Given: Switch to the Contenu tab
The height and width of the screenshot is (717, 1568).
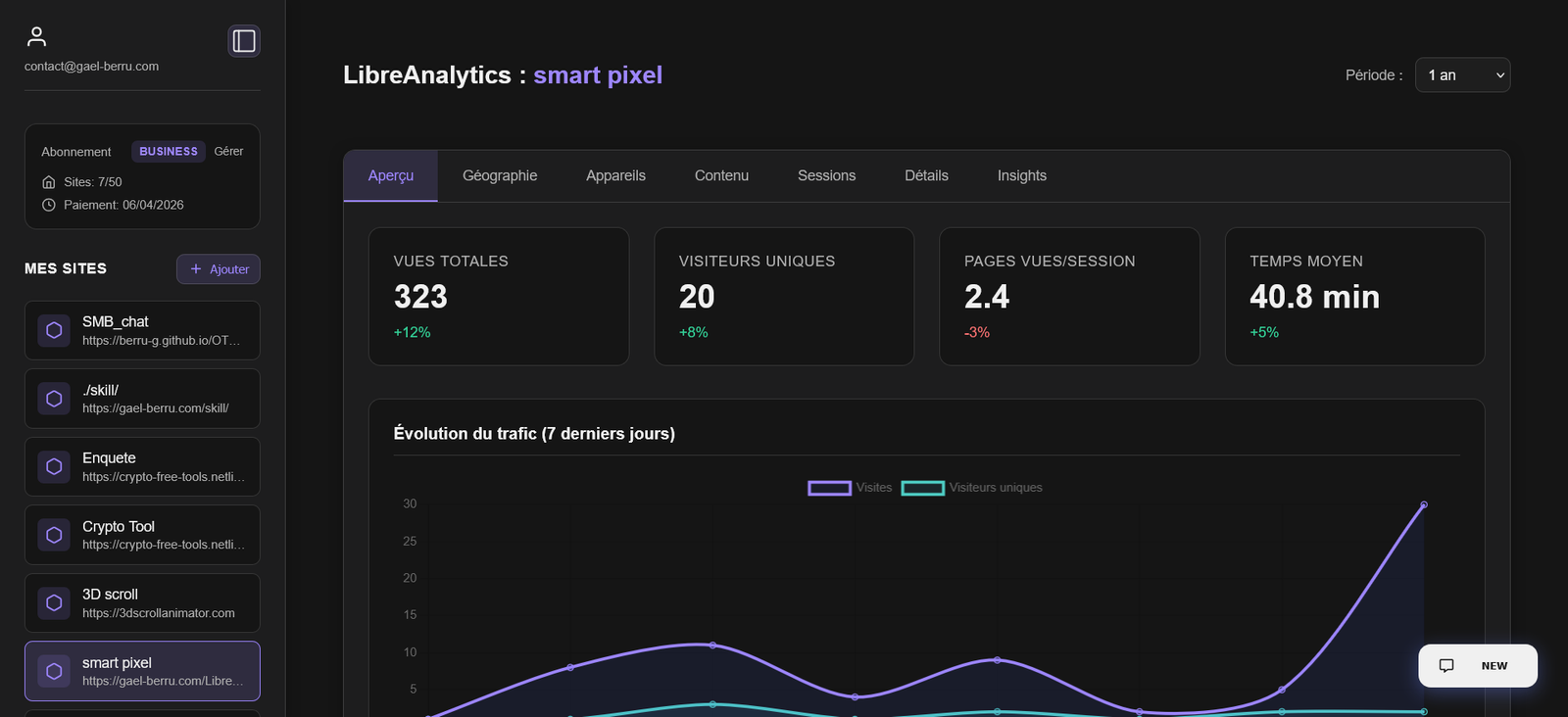Looking at the screenshot, I should click(721, 176).
